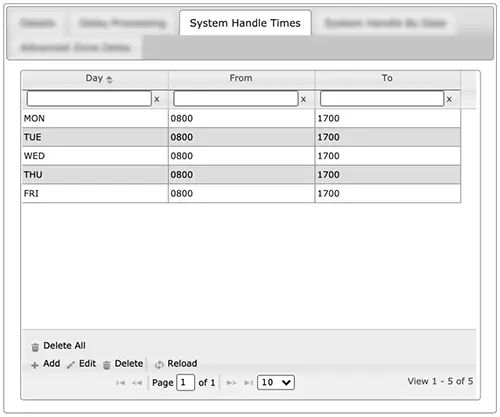Click the Delete All label
The image size is (500, 417).
coord(64,346)
